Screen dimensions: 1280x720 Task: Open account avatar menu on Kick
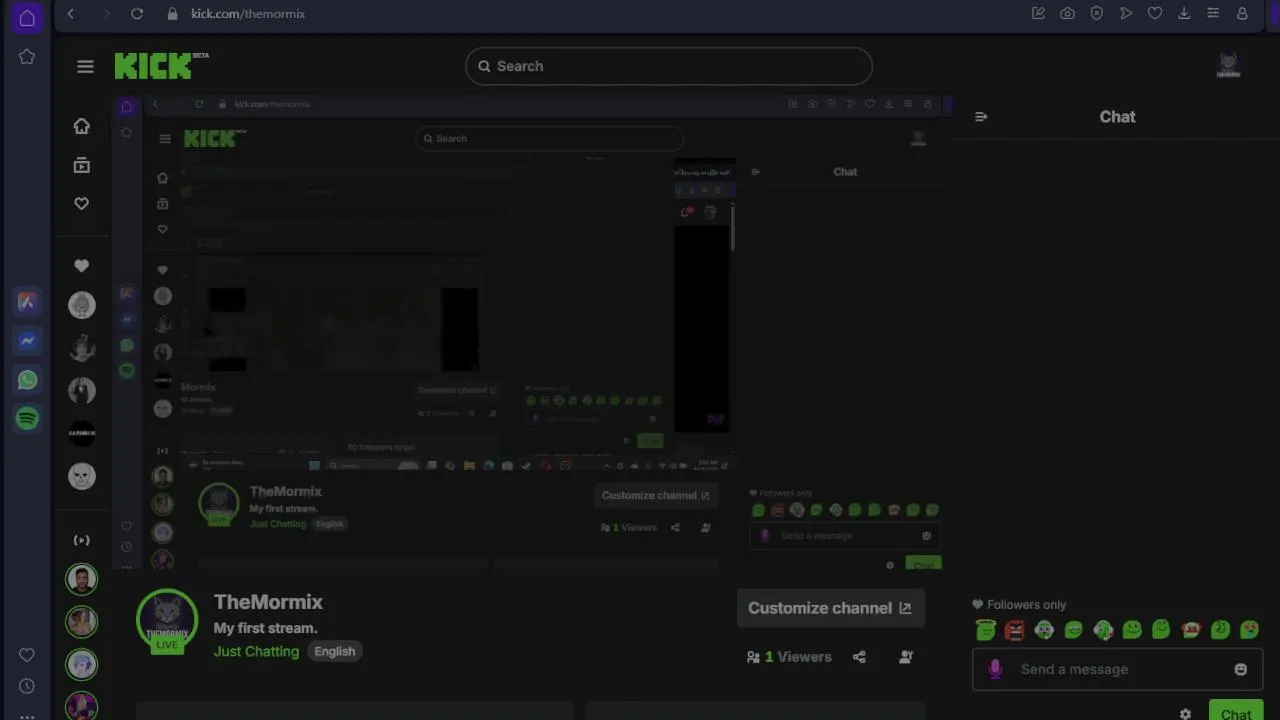pyautogui.click(x=1228, y=66)
